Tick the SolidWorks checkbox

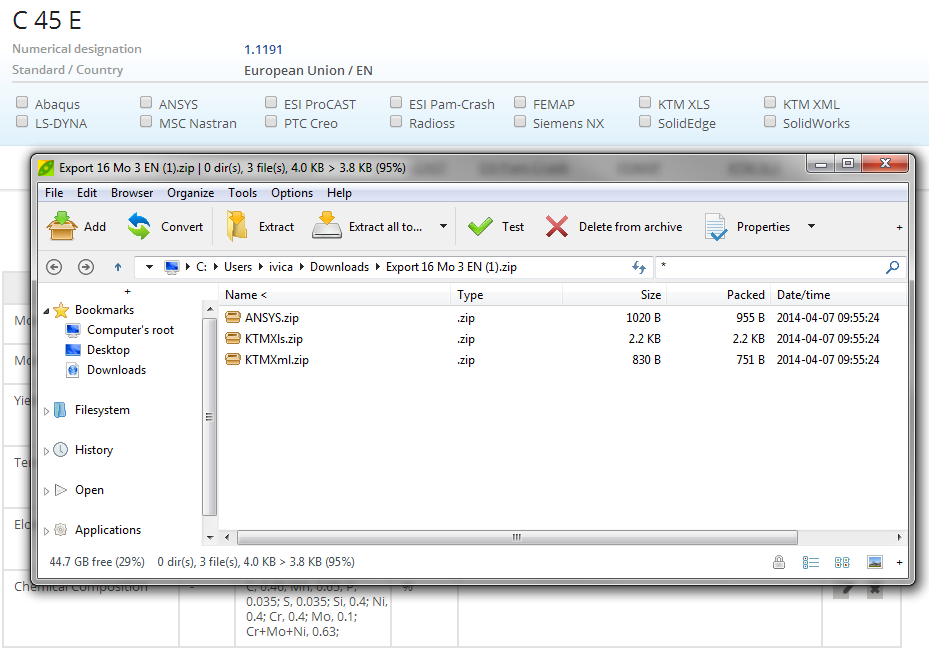(x=770, y=121)
